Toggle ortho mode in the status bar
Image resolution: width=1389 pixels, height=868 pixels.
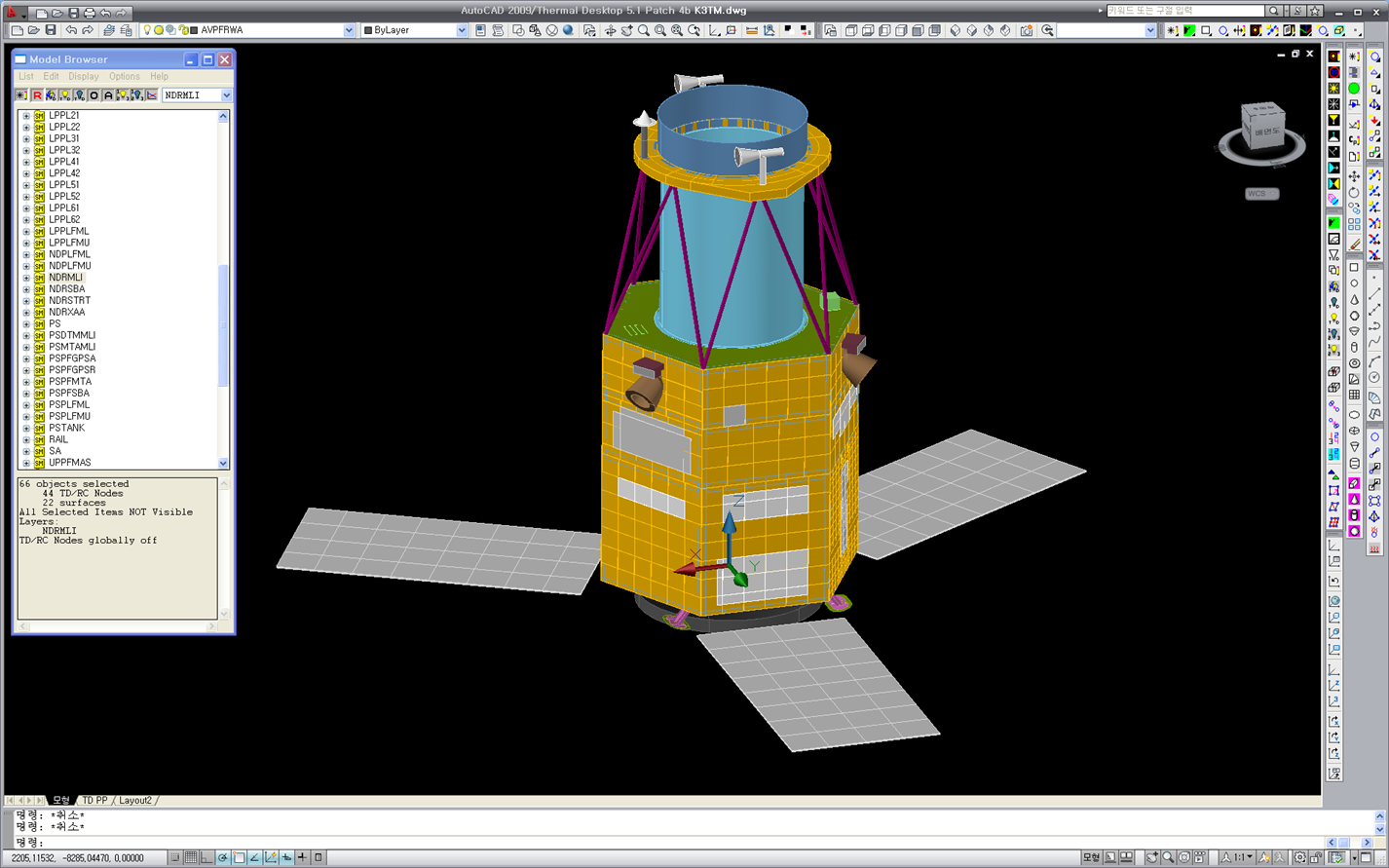pos(206,857)
